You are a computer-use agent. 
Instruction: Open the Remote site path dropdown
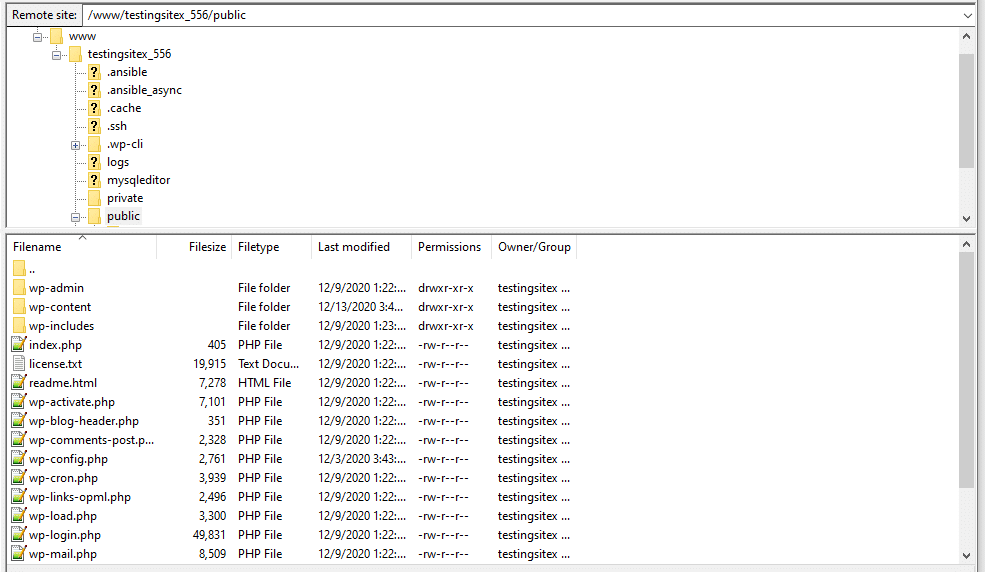(x=967, y=15)
